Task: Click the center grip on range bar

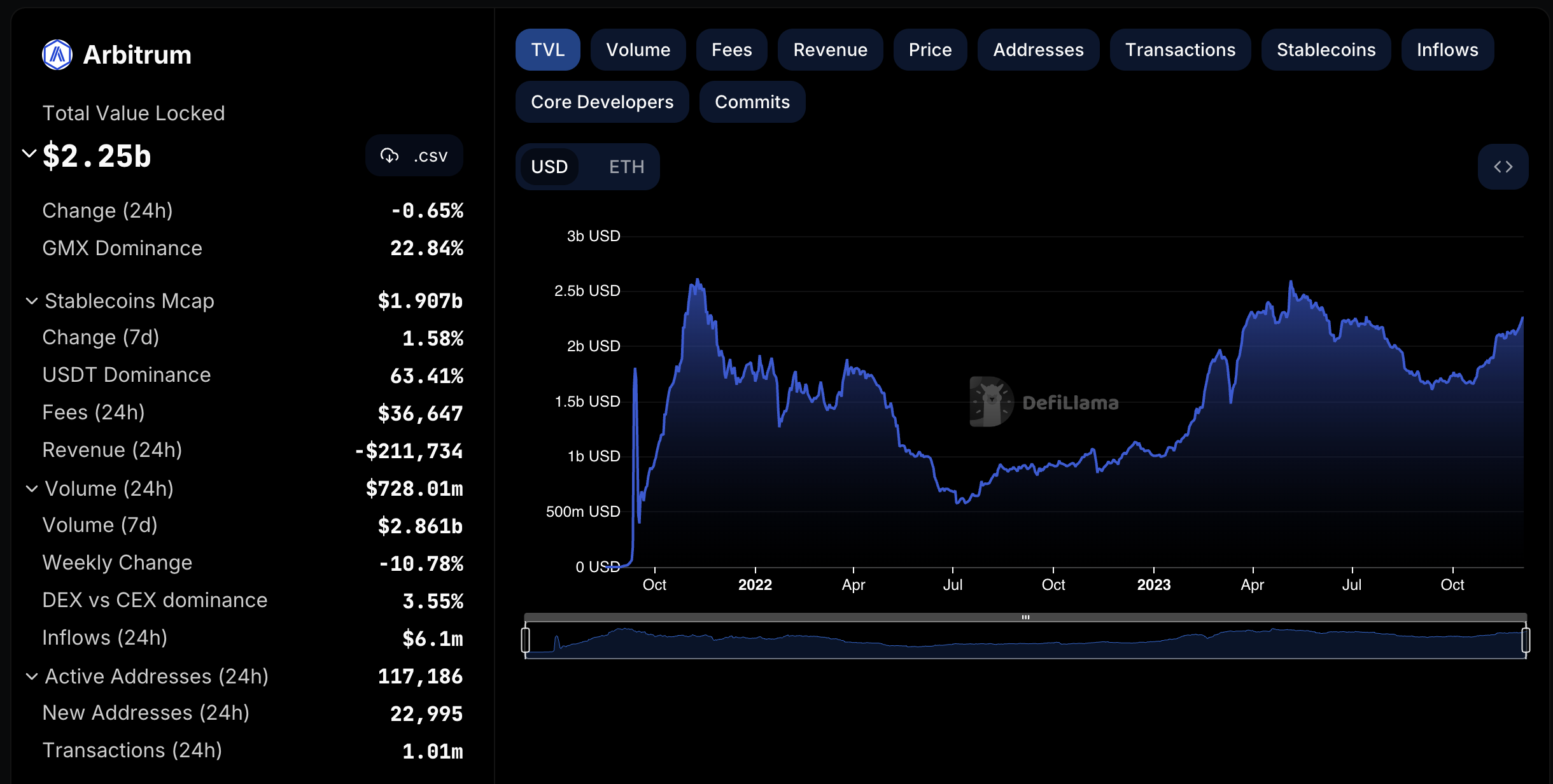Action: pyautogui.click(x=1025, y=617)
